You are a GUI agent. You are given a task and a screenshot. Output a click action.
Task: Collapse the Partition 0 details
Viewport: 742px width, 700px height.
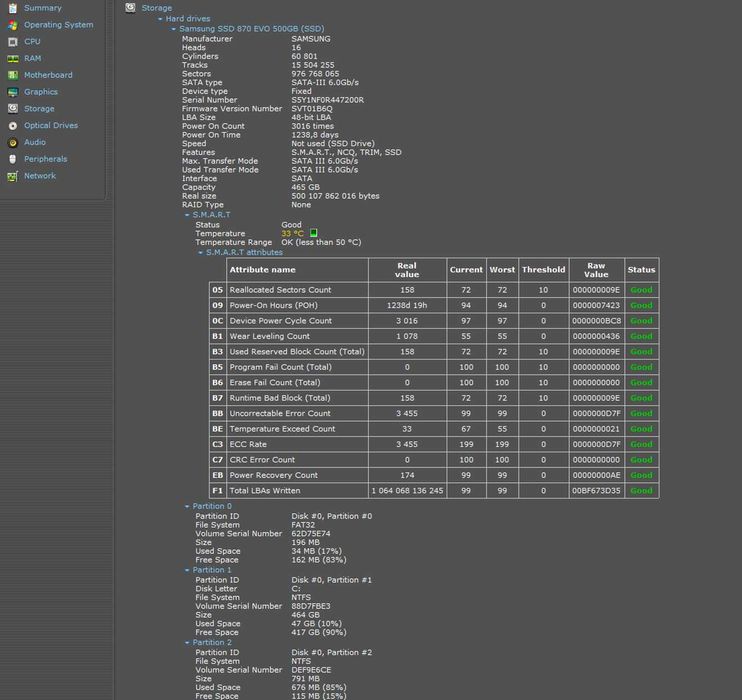pyautogui.click(x=187, y=506)
